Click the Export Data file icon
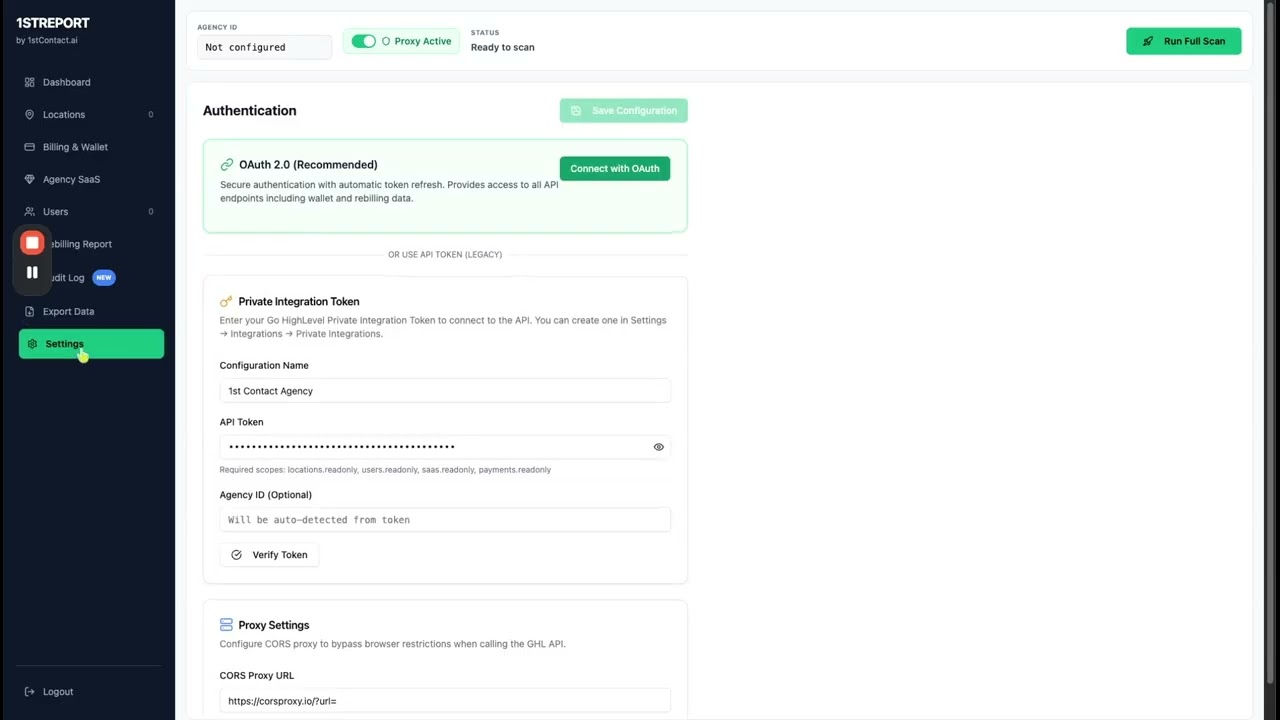This screenshot has height=720, width=1280. click(30, 311)
